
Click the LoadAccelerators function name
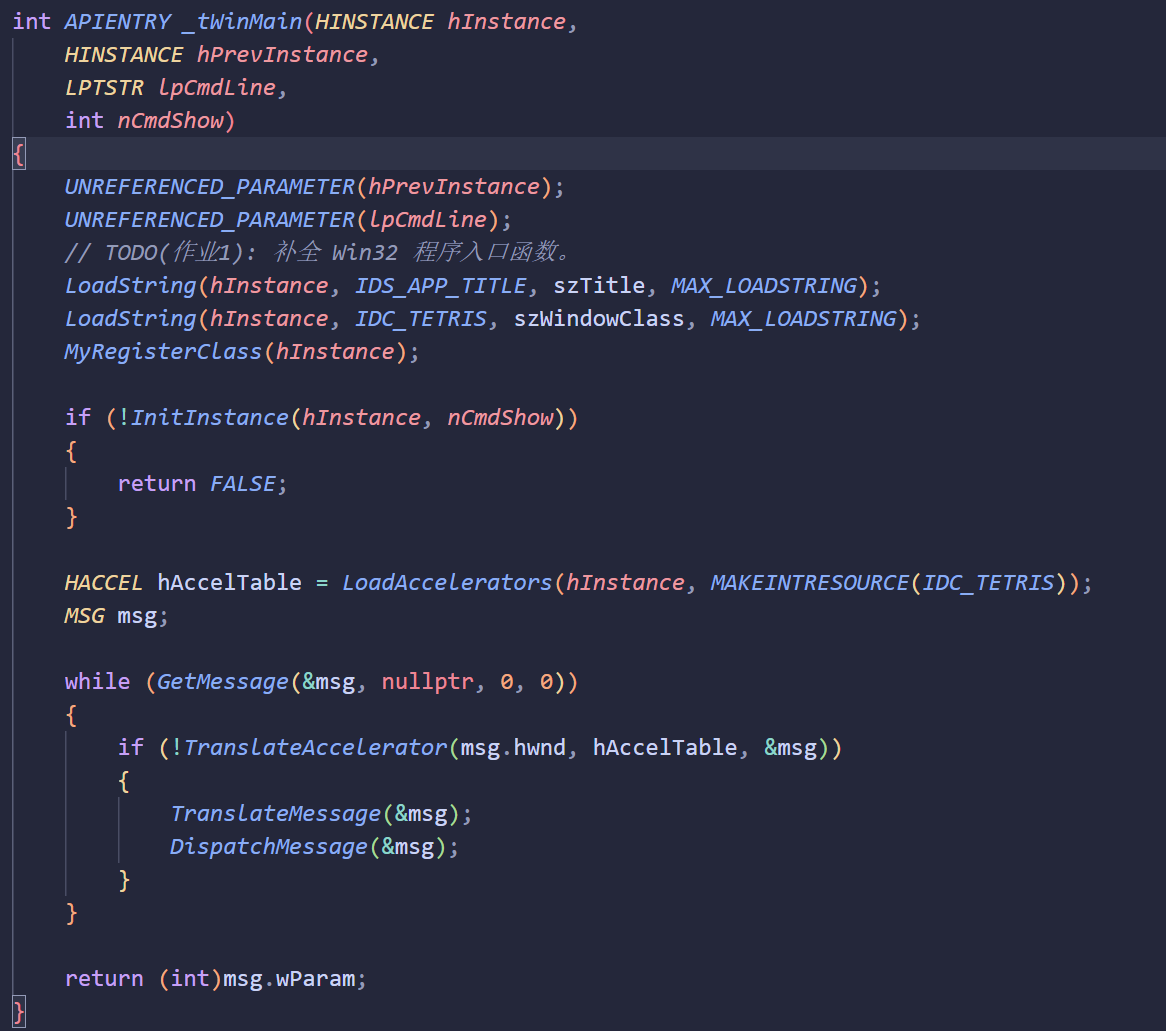(x=447, y=583)
